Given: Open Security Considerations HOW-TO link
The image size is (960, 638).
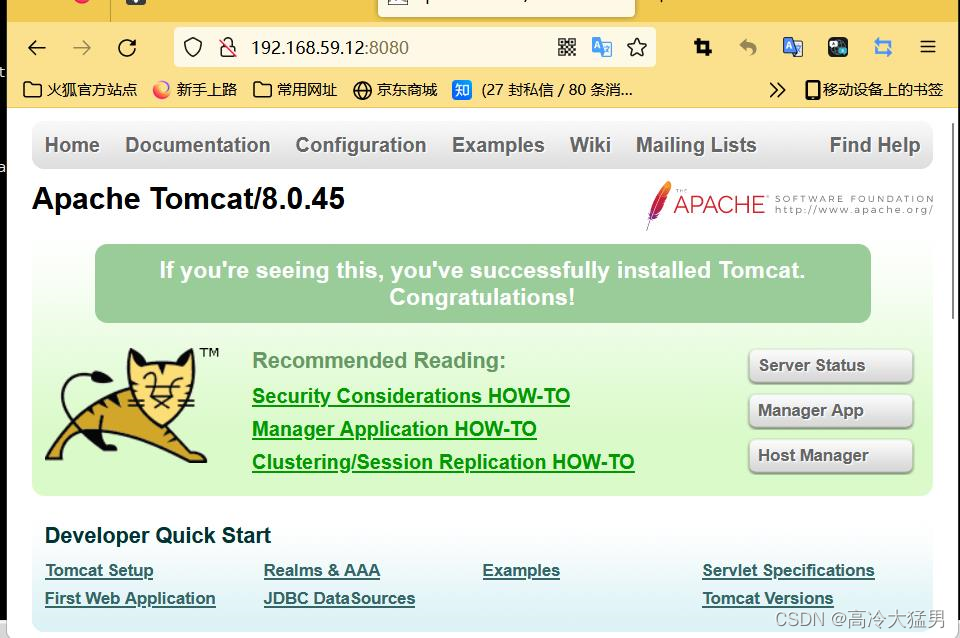Looking at the screenshot, I should tap(410, 396).
